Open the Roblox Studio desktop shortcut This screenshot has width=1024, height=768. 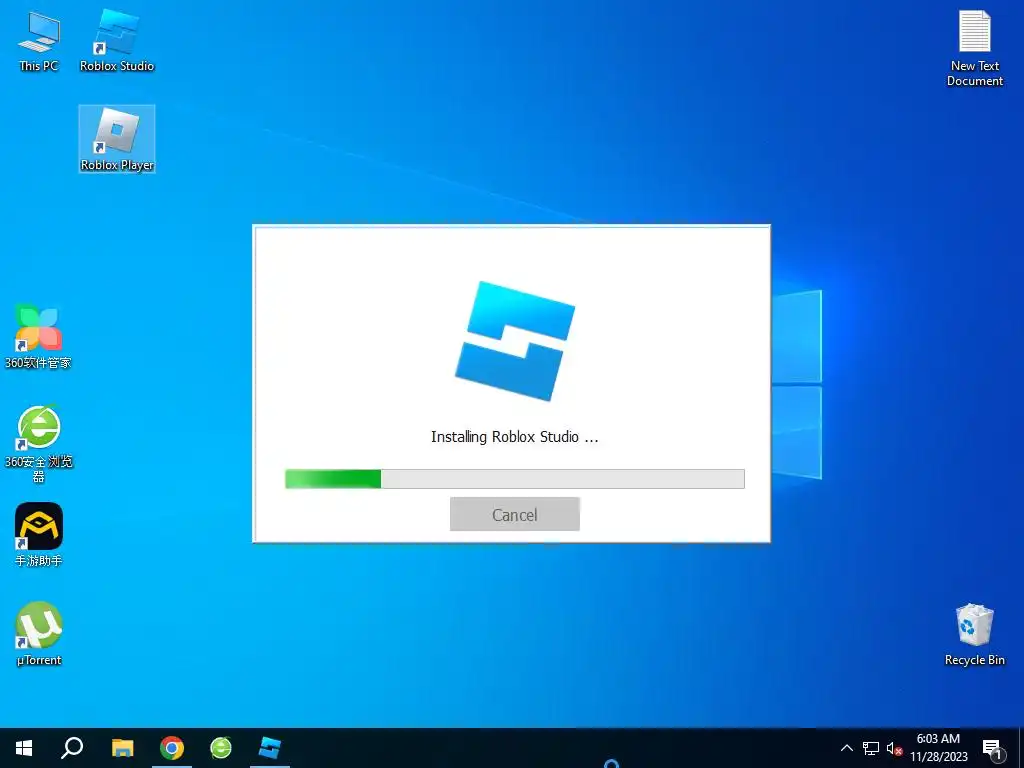[117, 41]
